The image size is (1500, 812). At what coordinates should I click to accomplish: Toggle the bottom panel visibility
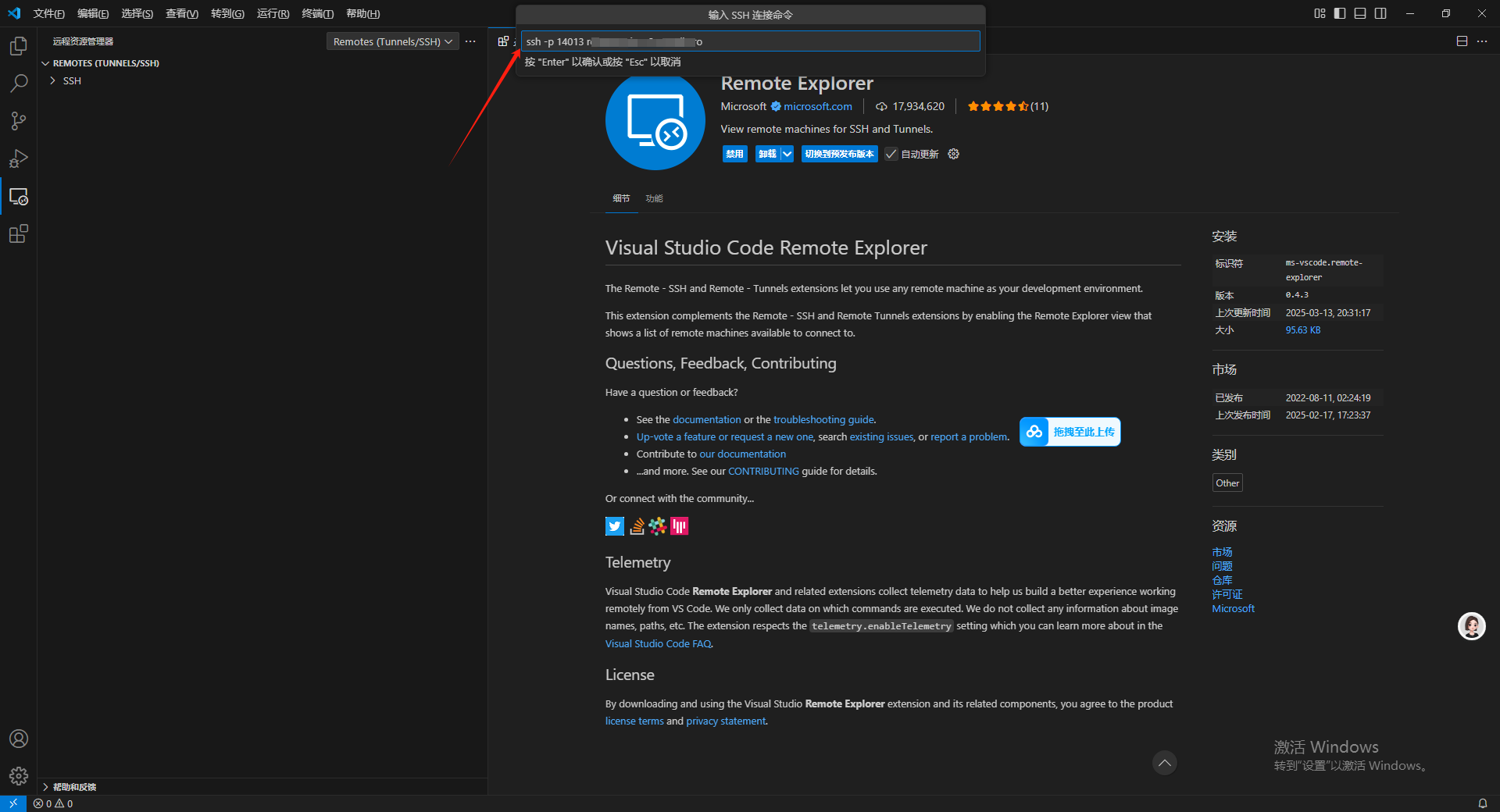1360,13
